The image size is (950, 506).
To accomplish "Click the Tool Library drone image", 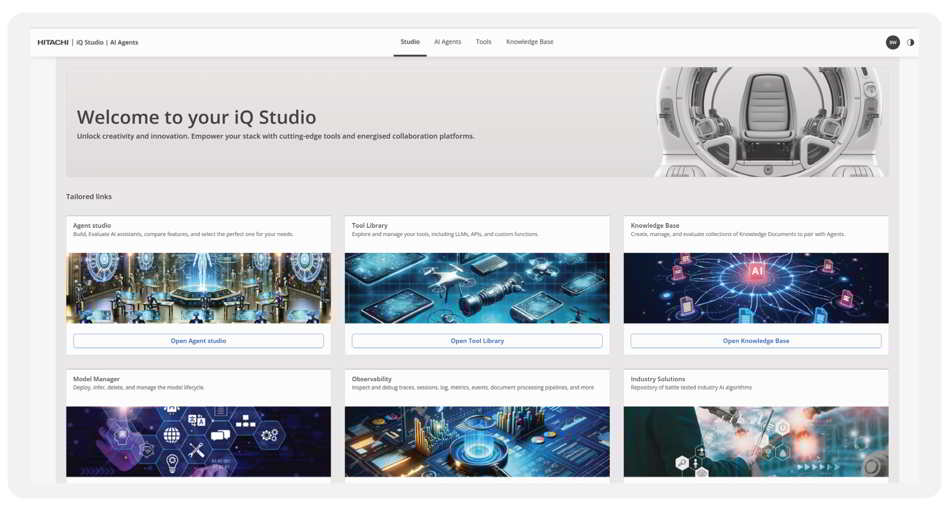I will [477, 288].
